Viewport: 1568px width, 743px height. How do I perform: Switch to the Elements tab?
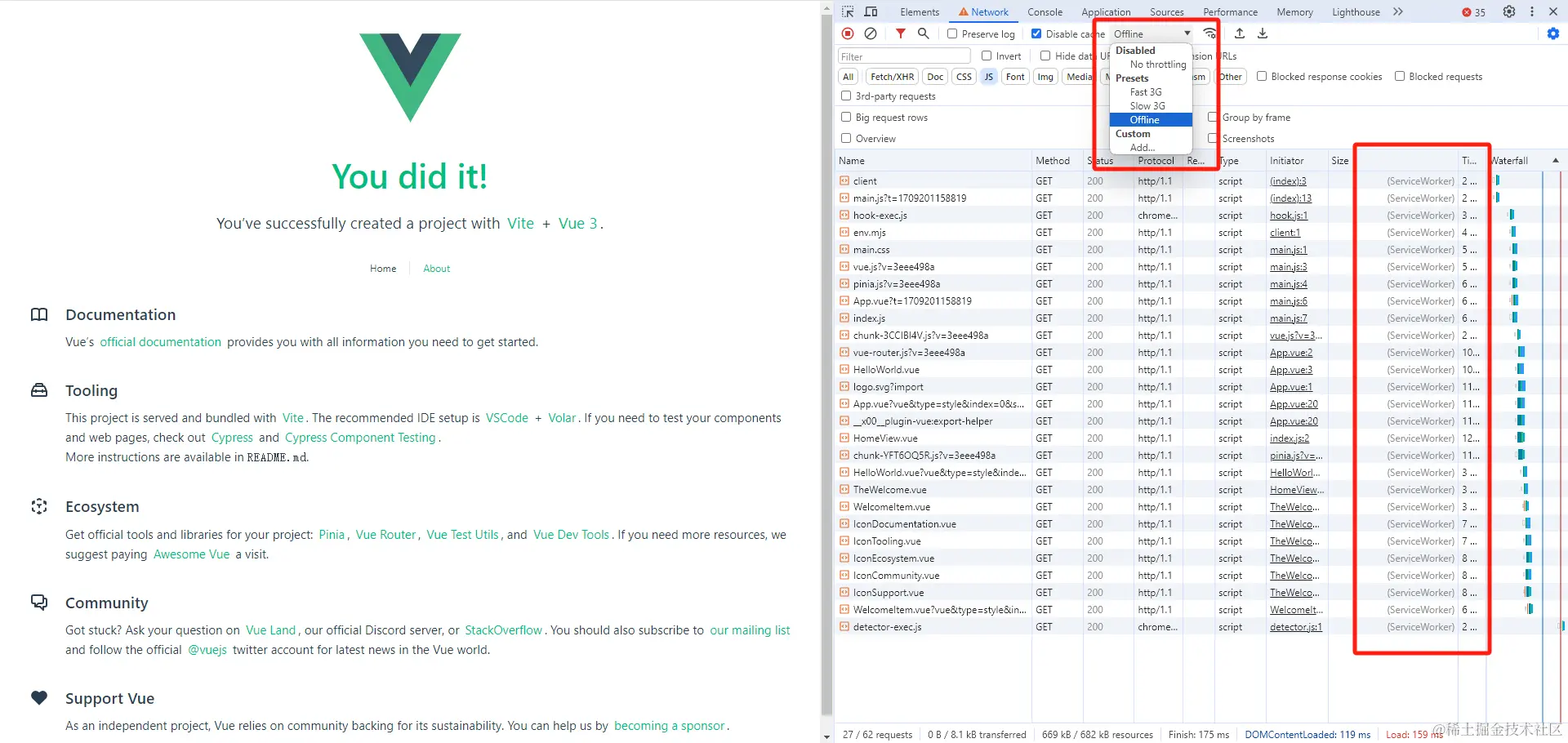(920, 12)
